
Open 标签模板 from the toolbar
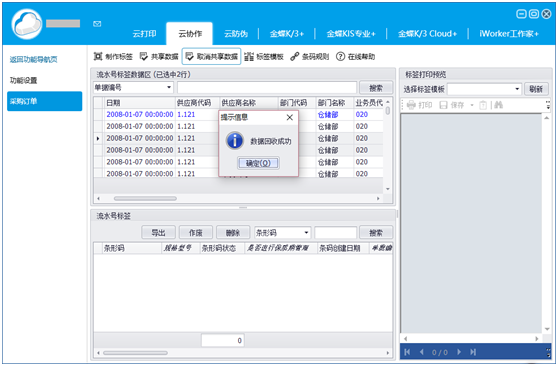[264, 56]
